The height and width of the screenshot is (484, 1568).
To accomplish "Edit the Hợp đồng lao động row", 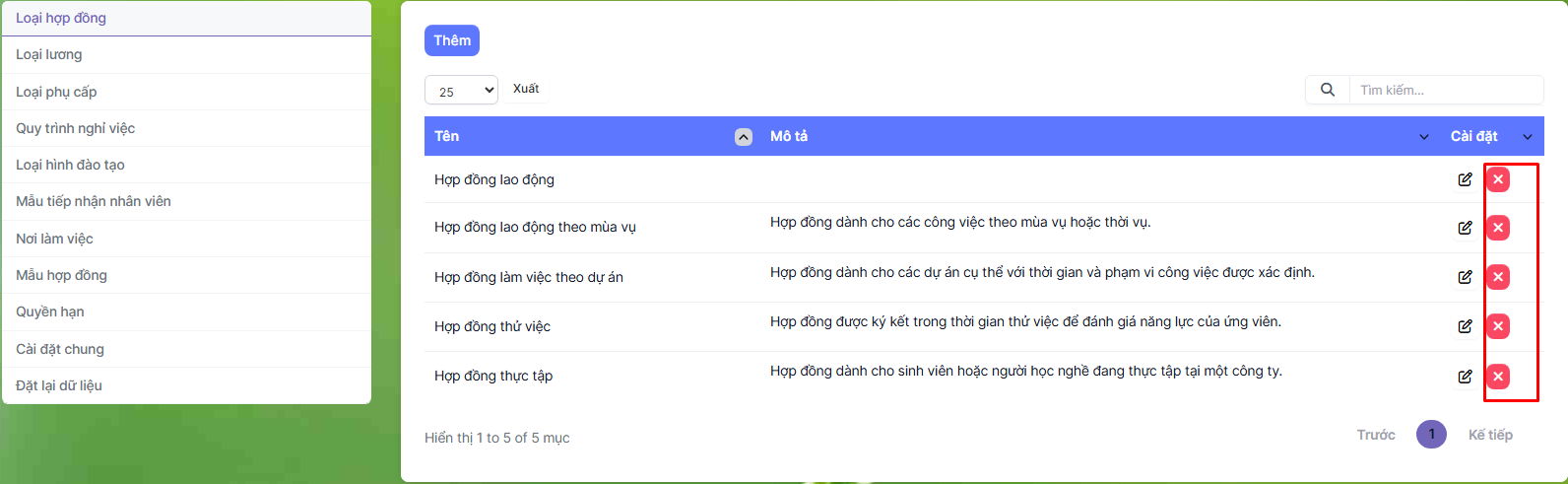I will point(1465,179).
